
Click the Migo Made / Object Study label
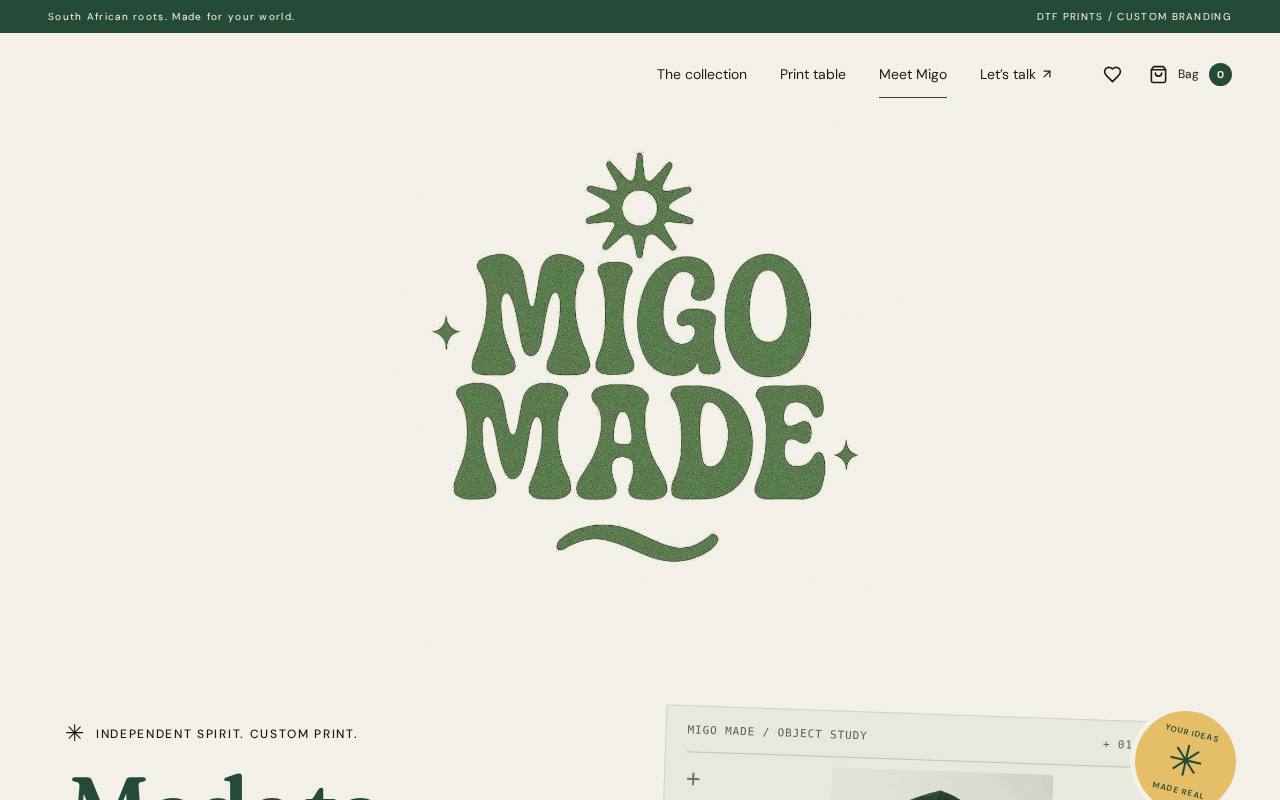point(777,732)
